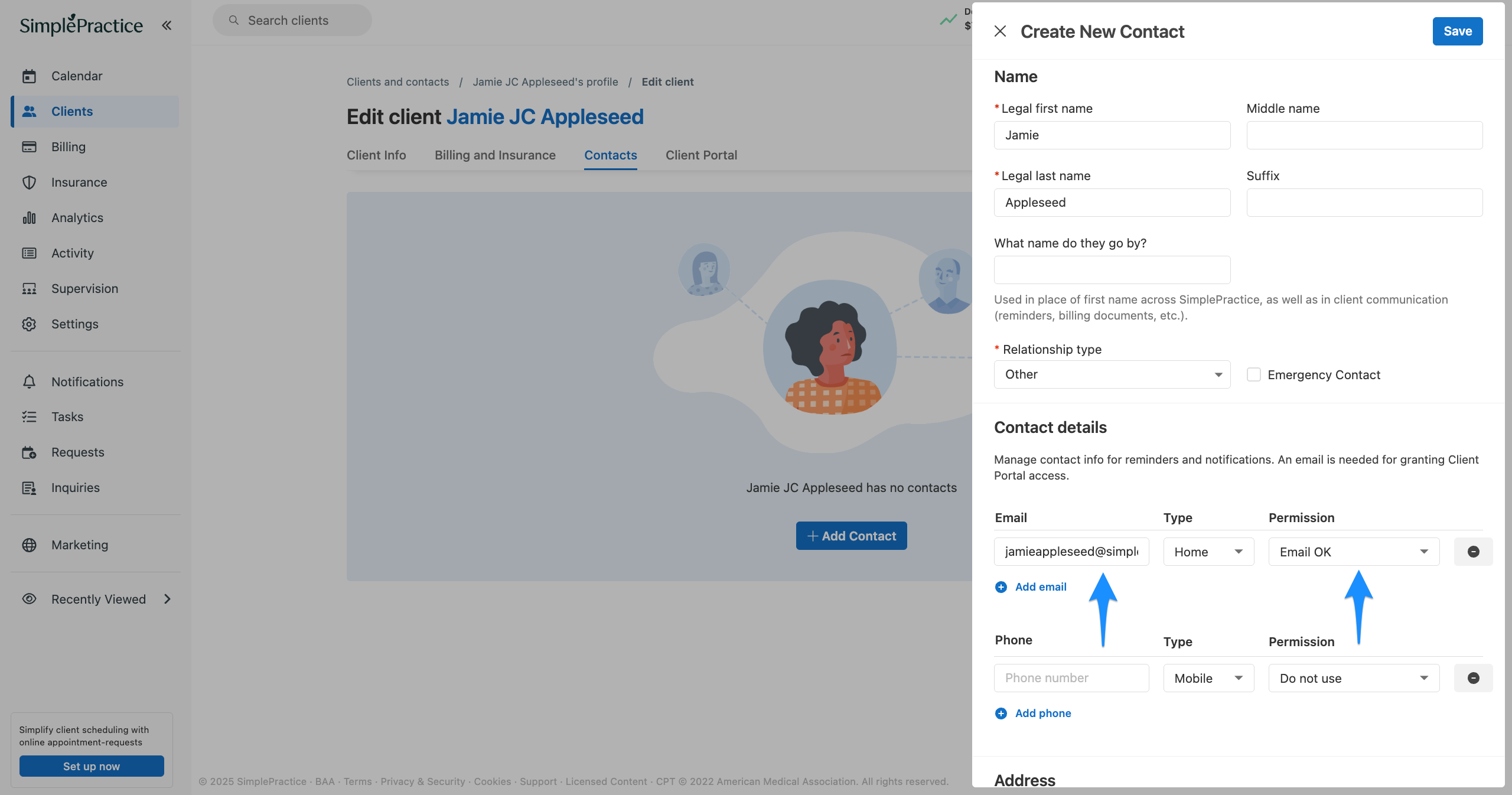
Task: Click the Add phone link
Action: 1043,713
